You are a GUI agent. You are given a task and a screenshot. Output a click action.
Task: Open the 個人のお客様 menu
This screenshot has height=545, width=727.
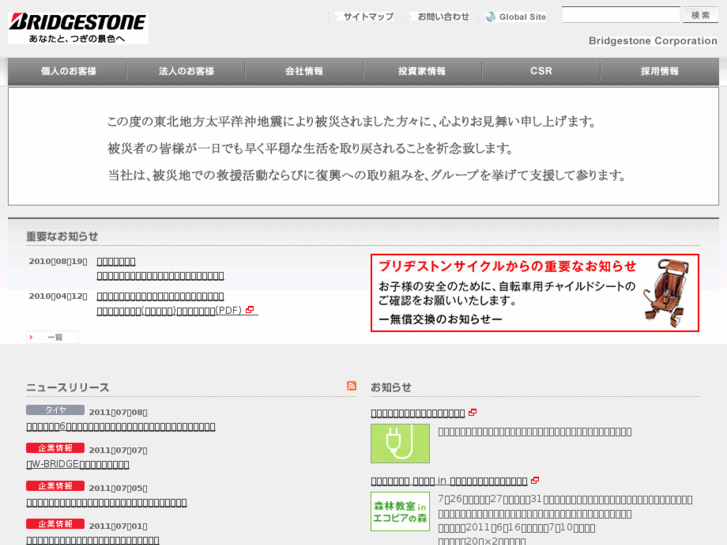(x=68, y=71)
